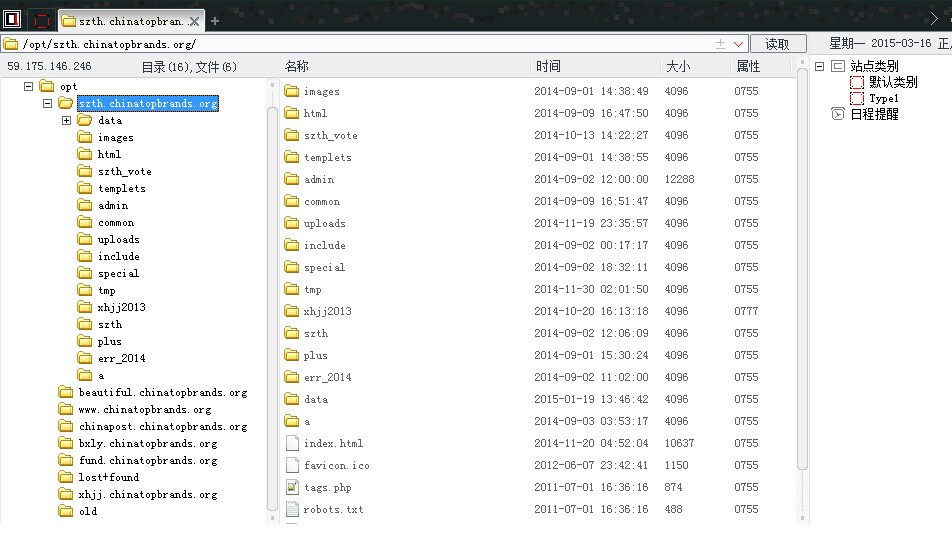The image size is (952, 537).
Task: Click the plus-minus icon in path bar
Action: [x=720, y=44]
